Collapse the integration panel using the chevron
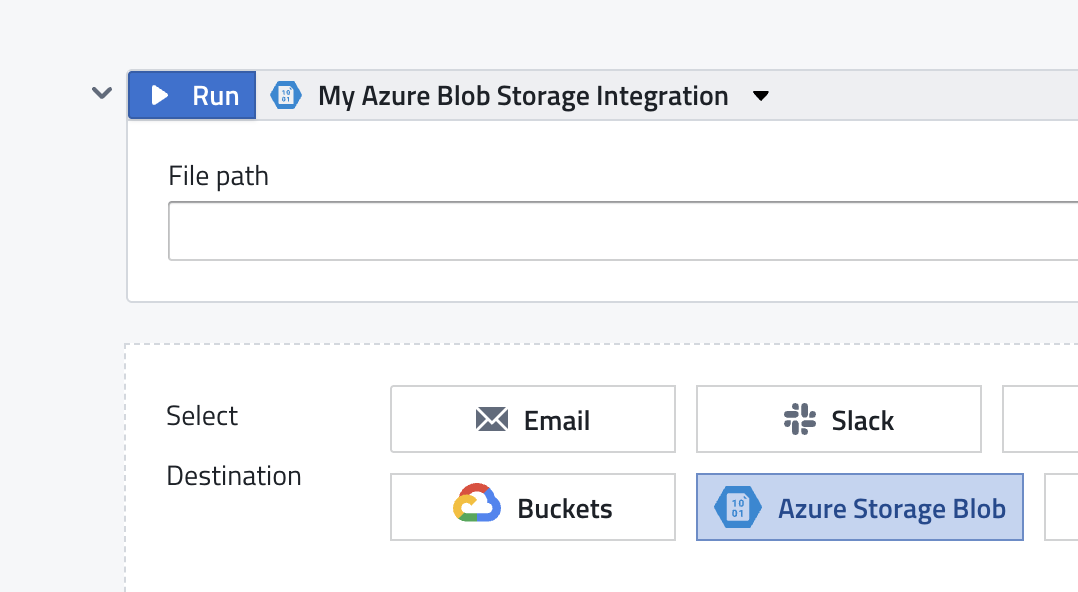Viewport: 1078px width, 592px height. point(101,92)
